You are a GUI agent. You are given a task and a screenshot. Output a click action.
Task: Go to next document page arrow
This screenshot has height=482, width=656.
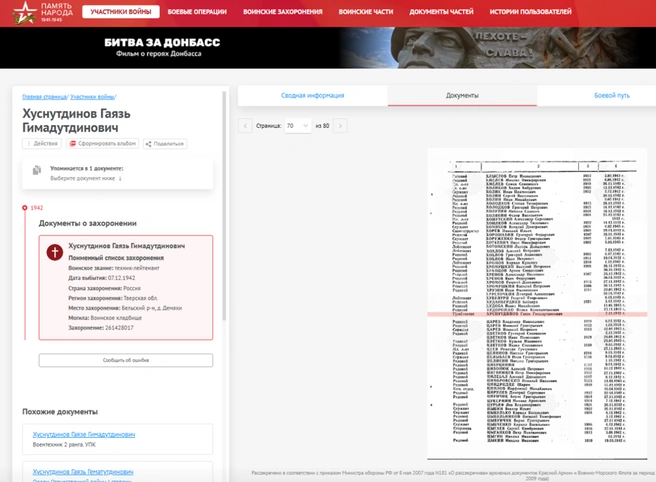pyautogui.click(x=340, y=126)
